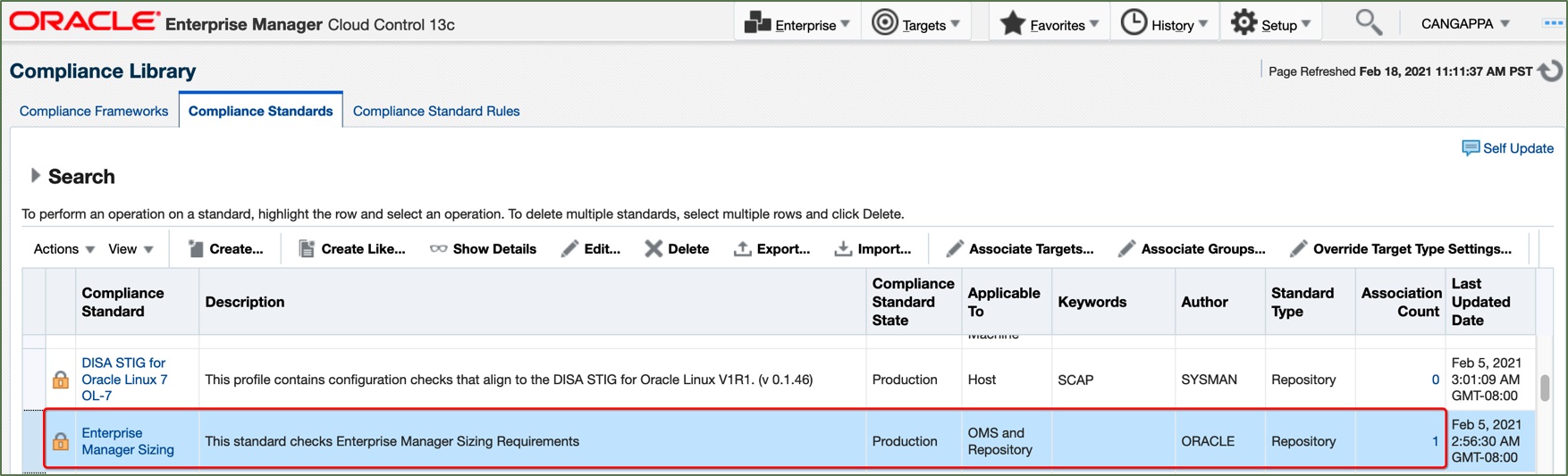Click lock icon on Enterprise Manager Sizing row
1568x476 pixels.
point(61,441)
